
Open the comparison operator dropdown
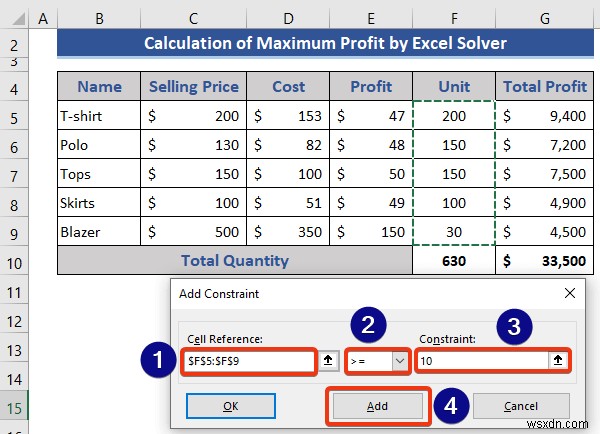pos(400,360)
